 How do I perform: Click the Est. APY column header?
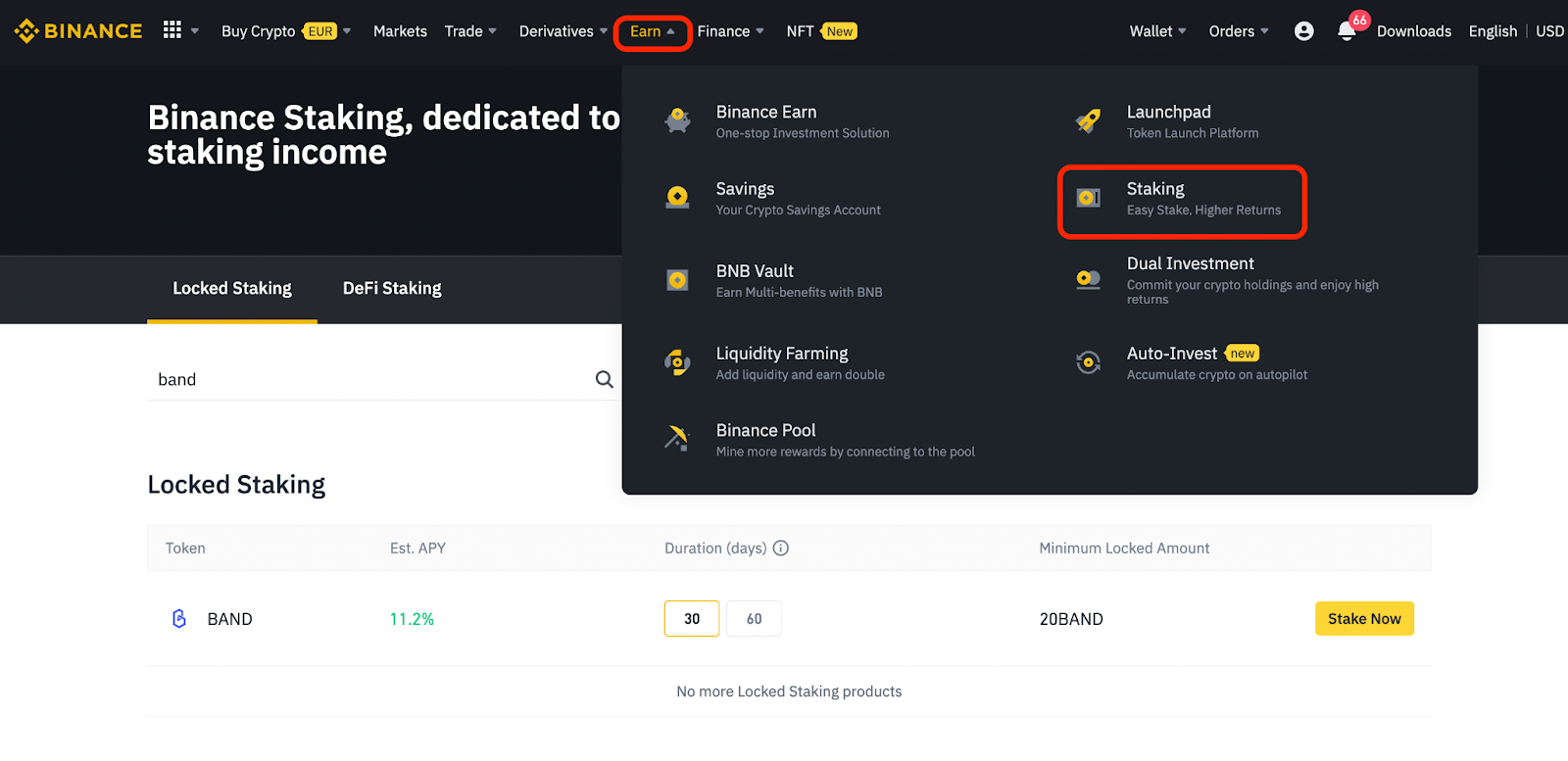[x=417, y=548]
